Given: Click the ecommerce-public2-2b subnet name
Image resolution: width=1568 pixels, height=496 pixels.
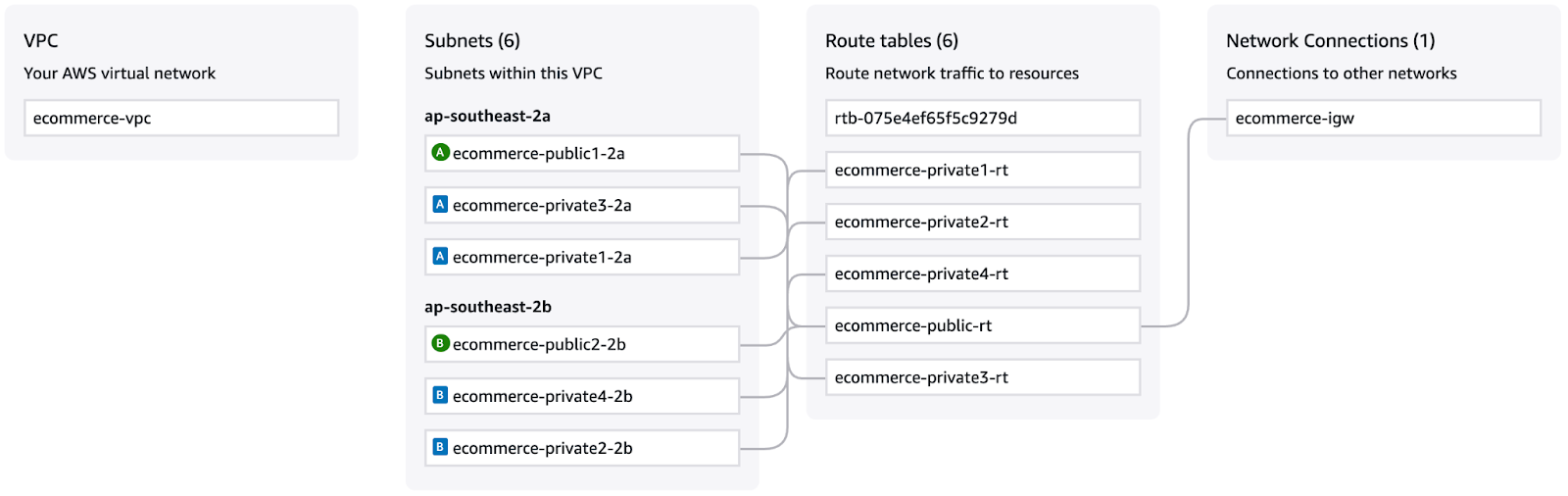Looking at the screenshot, I should pyautogui.click(x=539, y=345).
